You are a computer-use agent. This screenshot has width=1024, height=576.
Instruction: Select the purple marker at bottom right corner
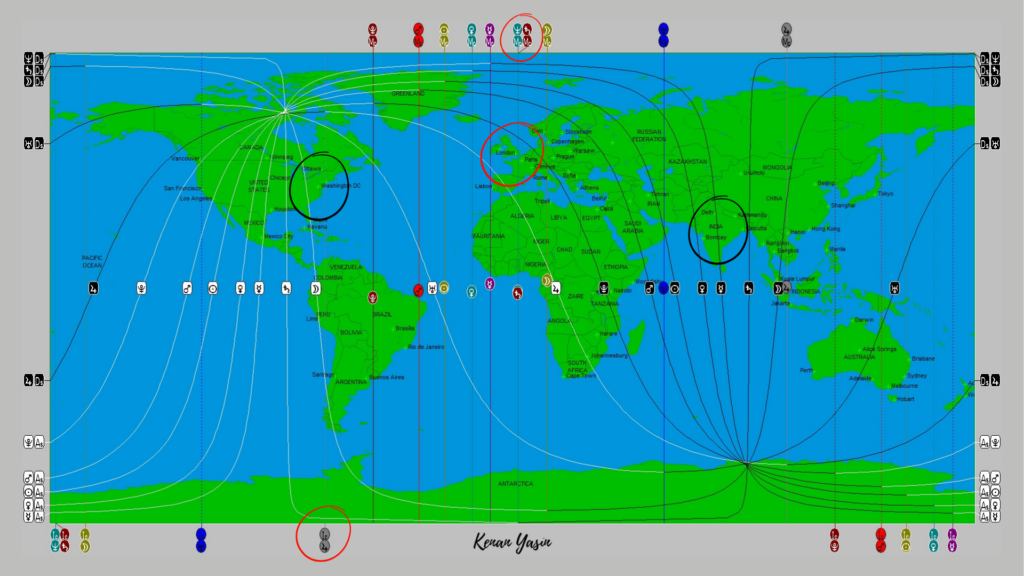coord(952,540)
